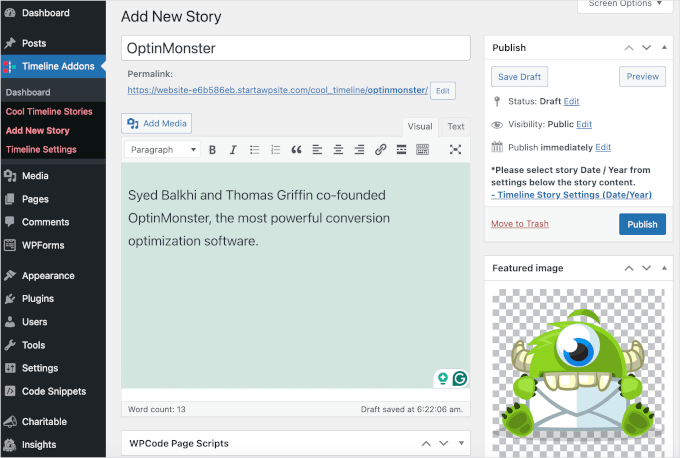Insert a numbered list

pyautogui.click(x=275, y=150)
